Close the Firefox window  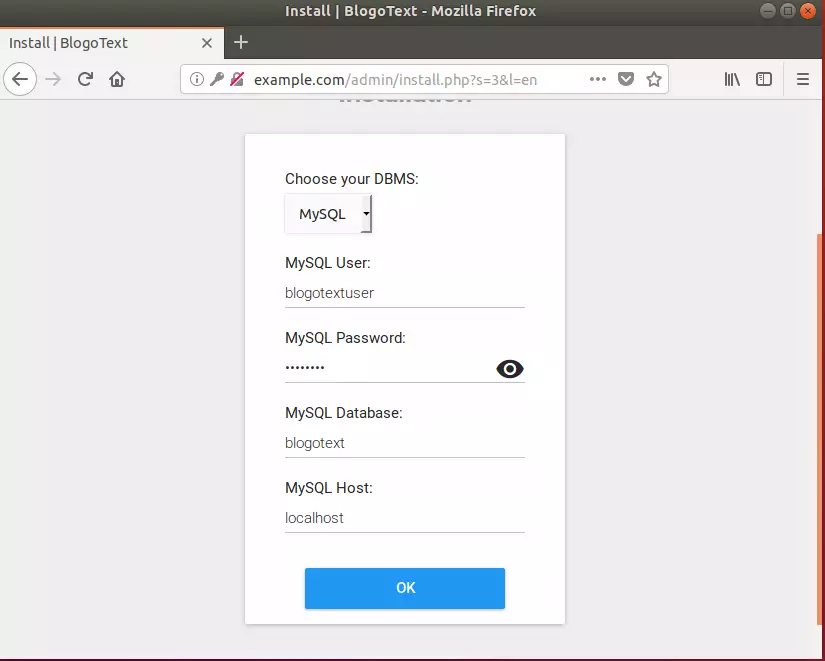(x=808, y=11)
